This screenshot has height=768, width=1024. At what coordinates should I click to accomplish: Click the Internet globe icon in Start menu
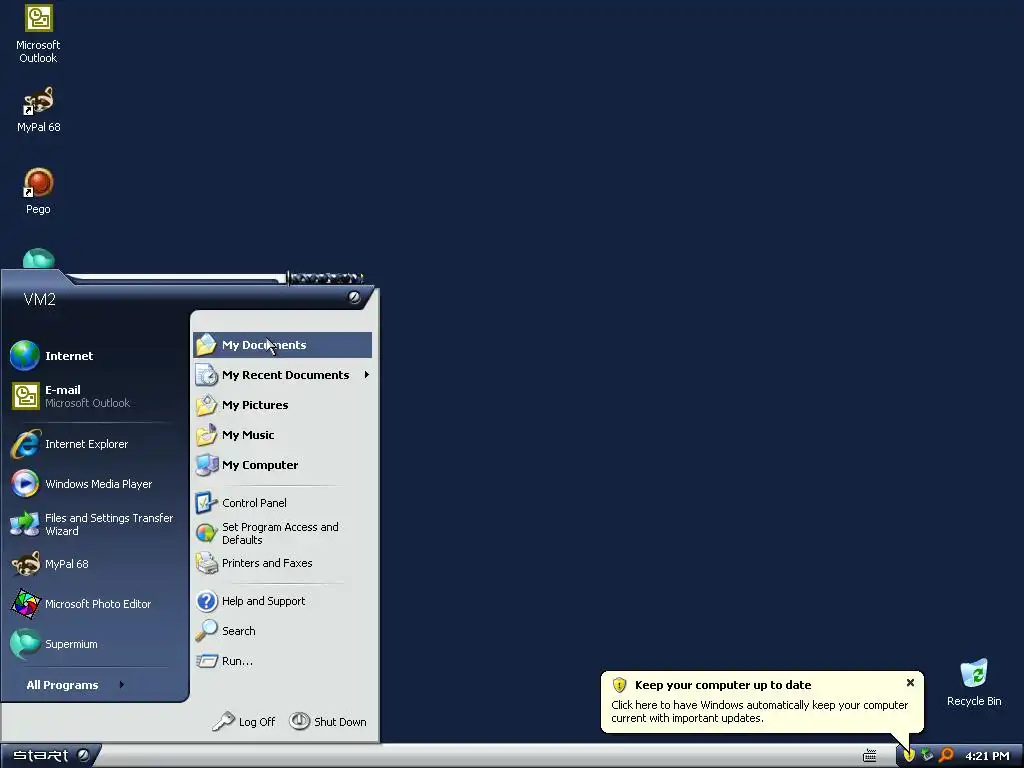pos(25,356)
